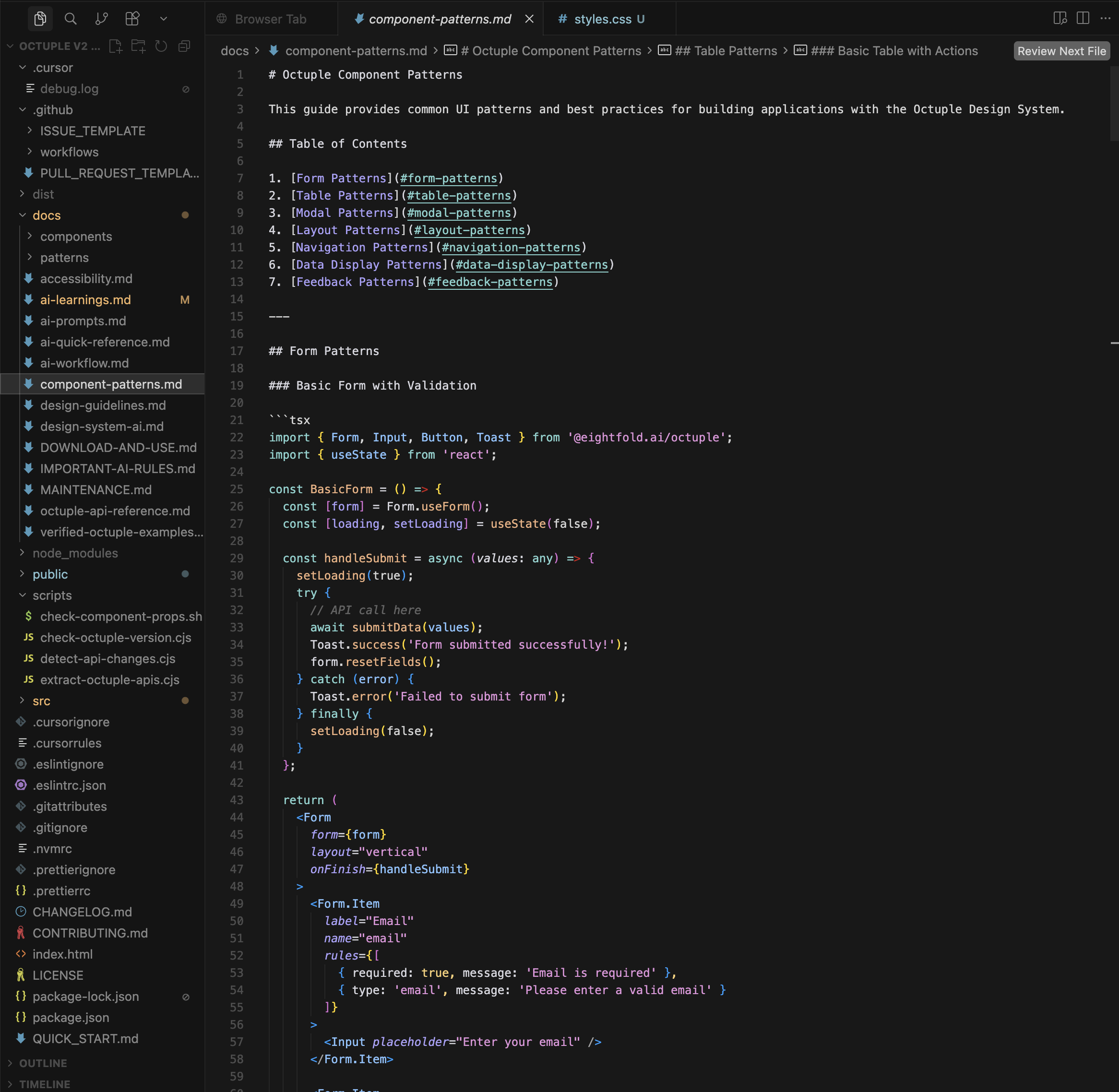Viewport: 1119px width, 1092px height.
Task: Close the component-patterns.md tab
Action: [x=529, y=18]
